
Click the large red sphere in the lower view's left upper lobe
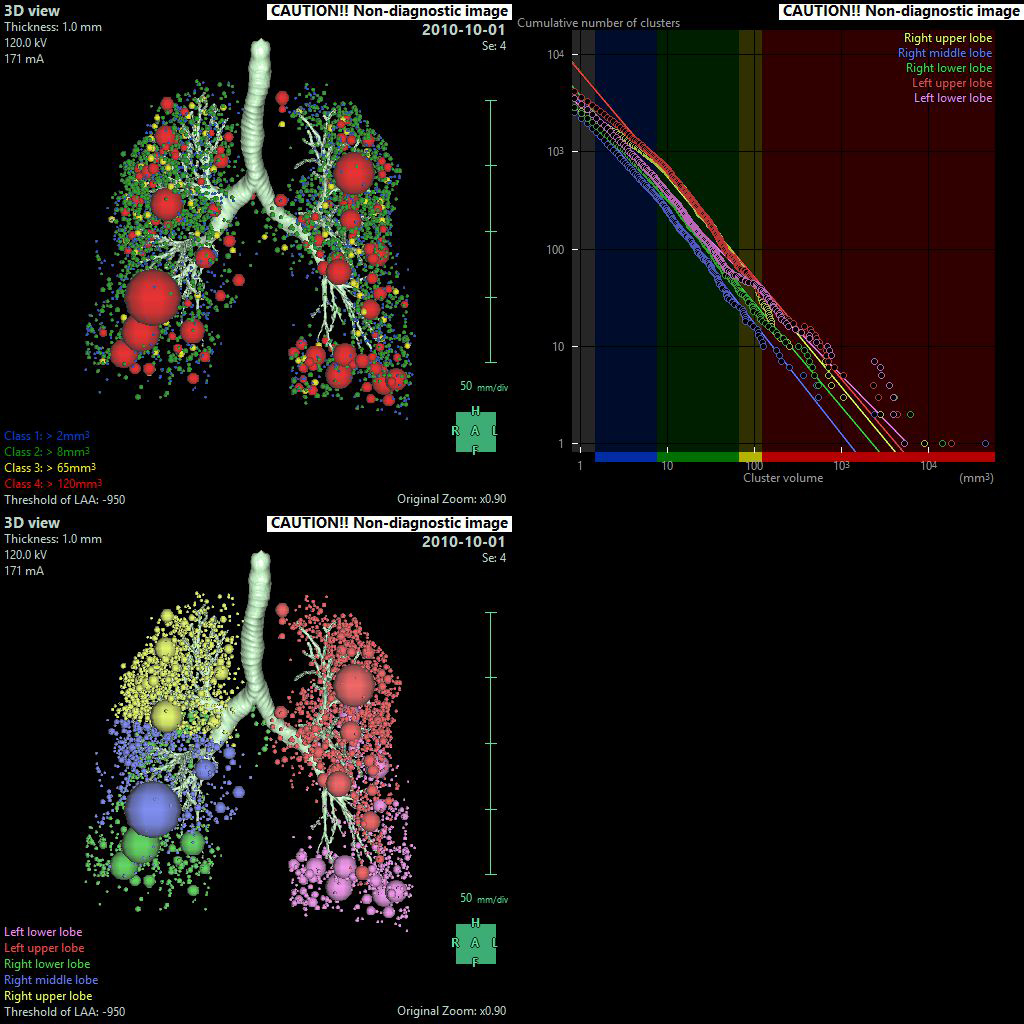[x=353, y=685]
